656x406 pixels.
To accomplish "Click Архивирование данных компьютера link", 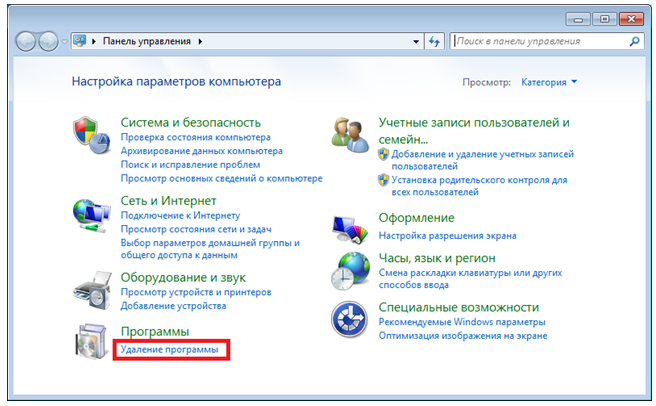I will coord(202,151).
